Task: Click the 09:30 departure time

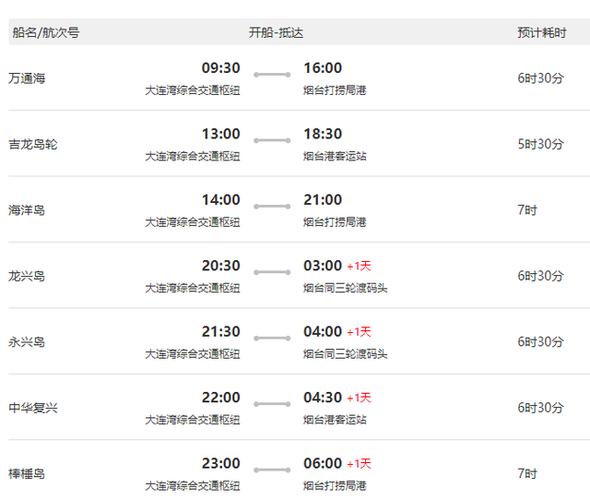Action: [221, 68]
